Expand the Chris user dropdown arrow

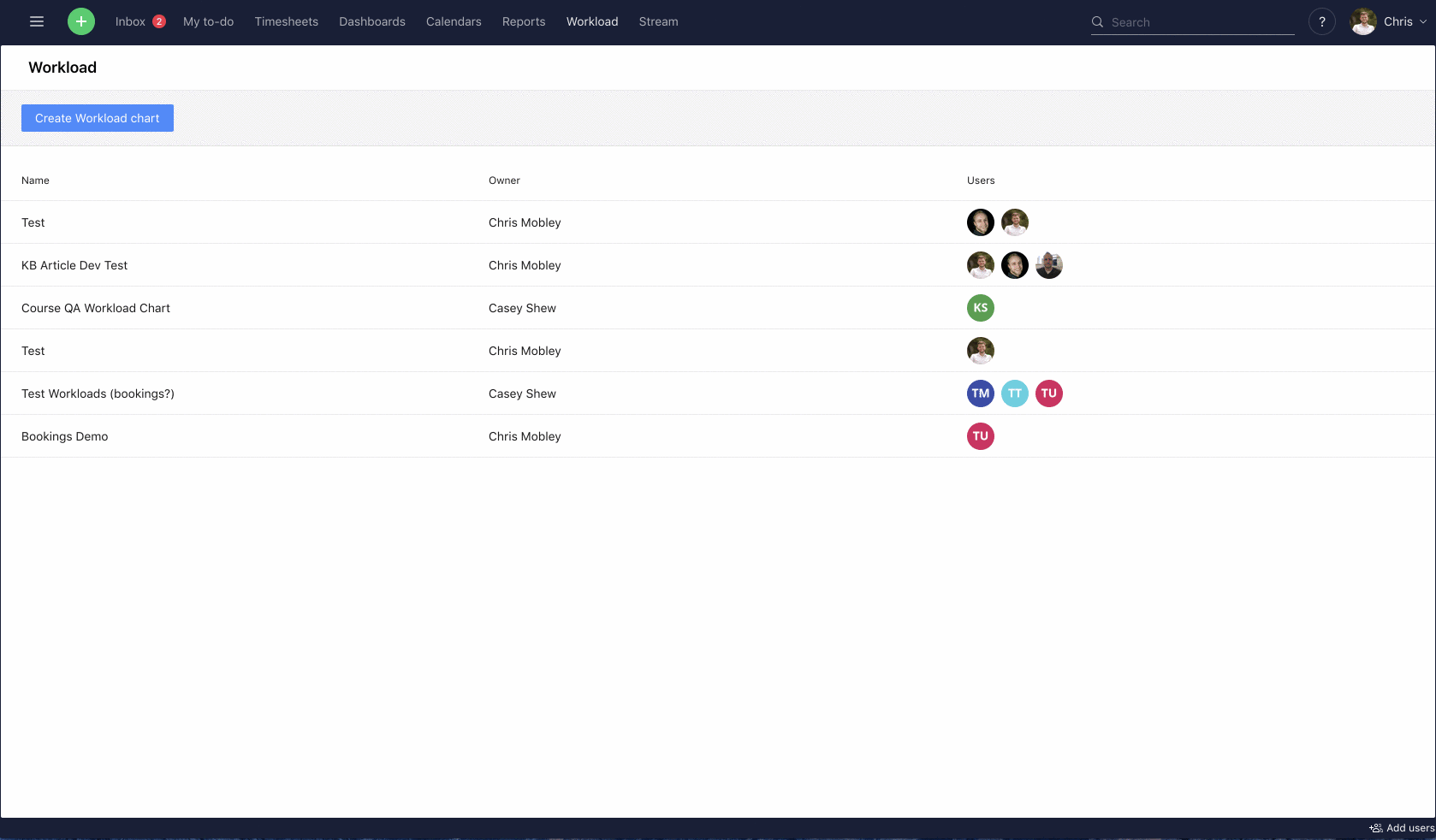tap(1423, 22)
